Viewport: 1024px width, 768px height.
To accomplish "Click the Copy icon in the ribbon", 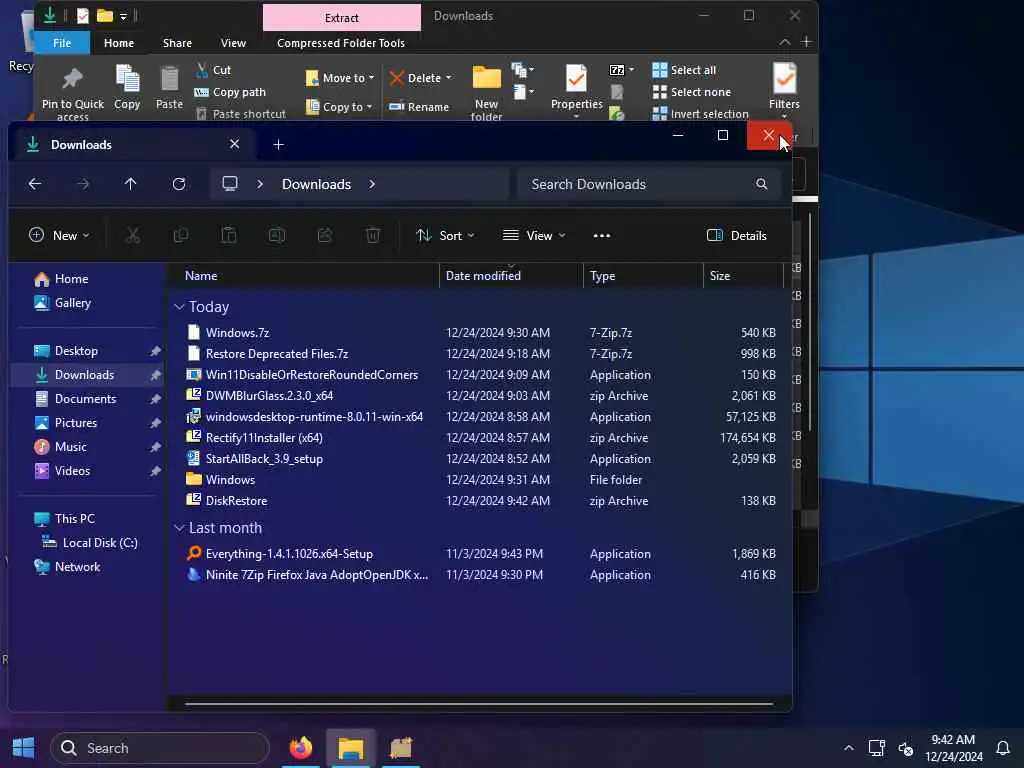I will [127, 80].
